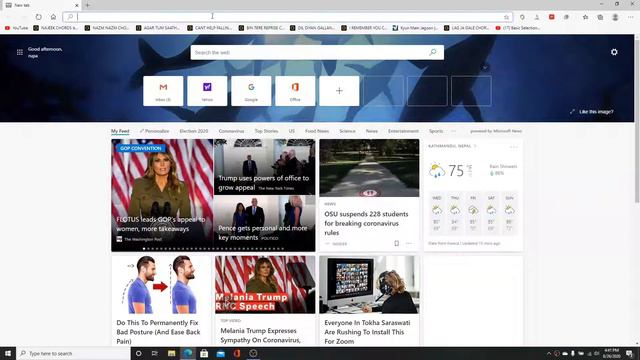
Task: Open Task View on the taskbar
Action: click(x=155, y=353)
